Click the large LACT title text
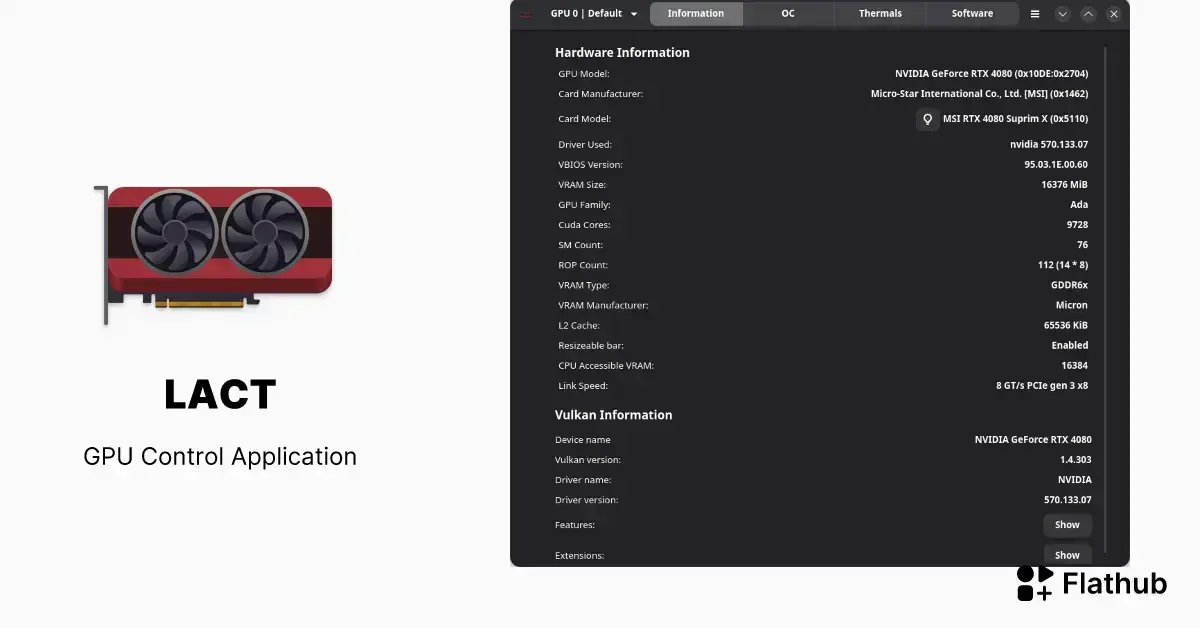This screenshot has height=628, width=1200. (x=220, y=395)
